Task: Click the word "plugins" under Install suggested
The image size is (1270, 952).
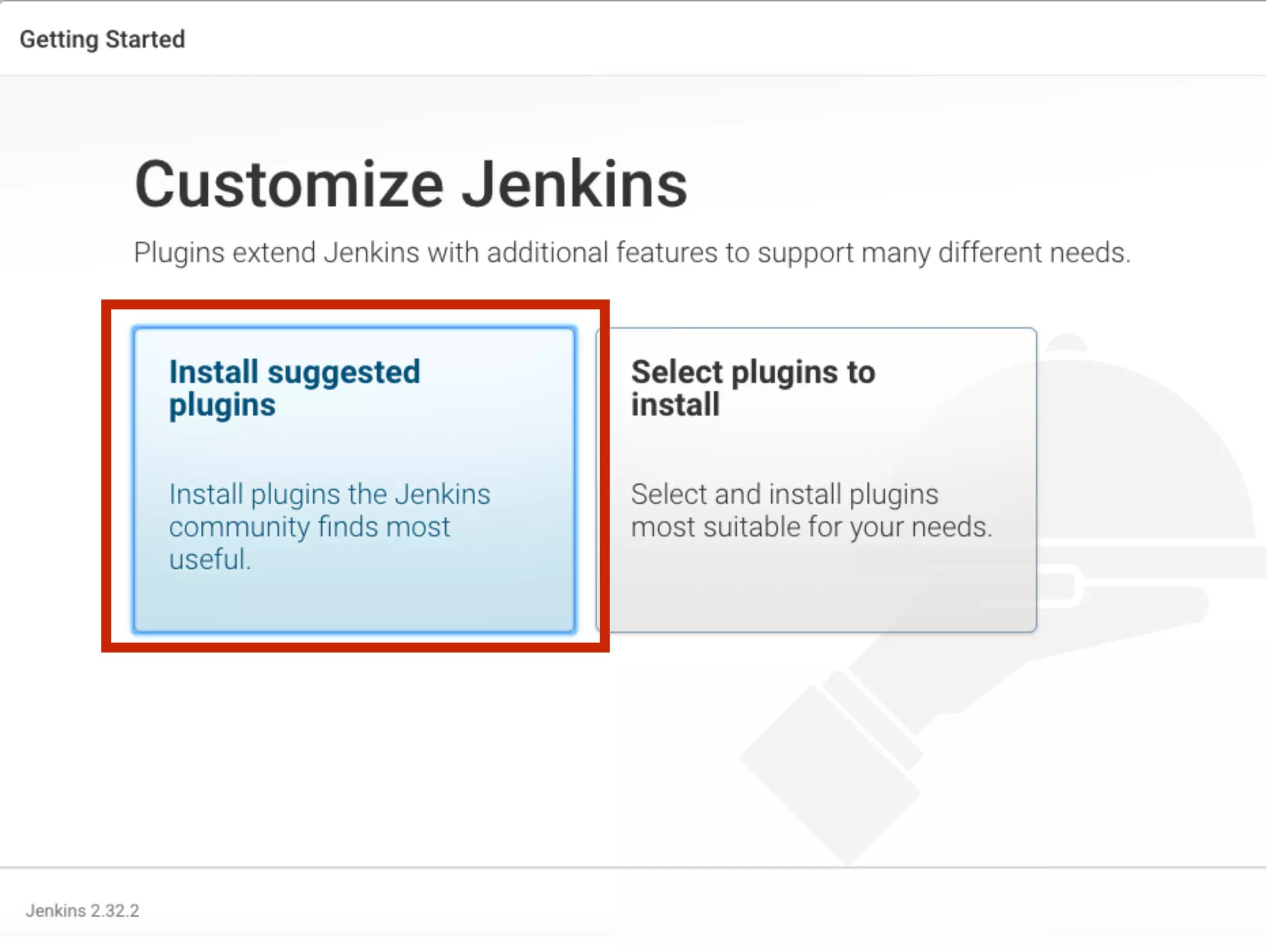Action: tap(222, 405)
